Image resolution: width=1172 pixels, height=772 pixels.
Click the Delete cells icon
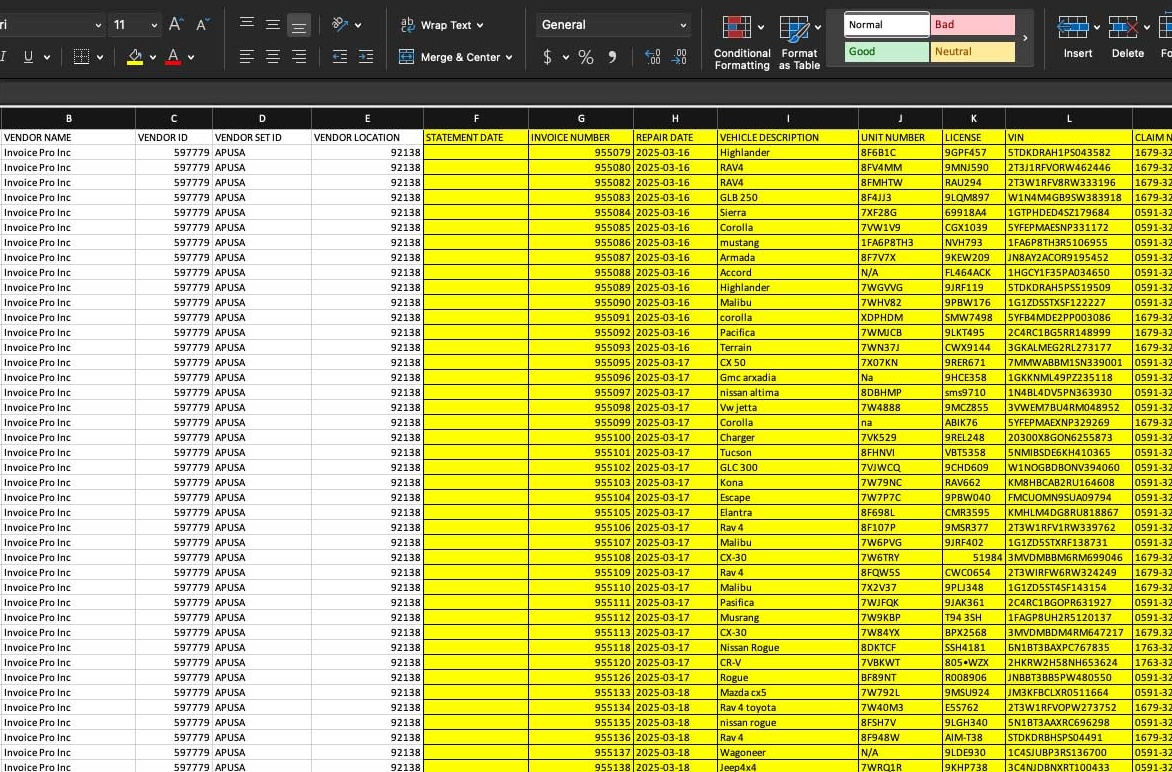click(x=1123, y=27)
